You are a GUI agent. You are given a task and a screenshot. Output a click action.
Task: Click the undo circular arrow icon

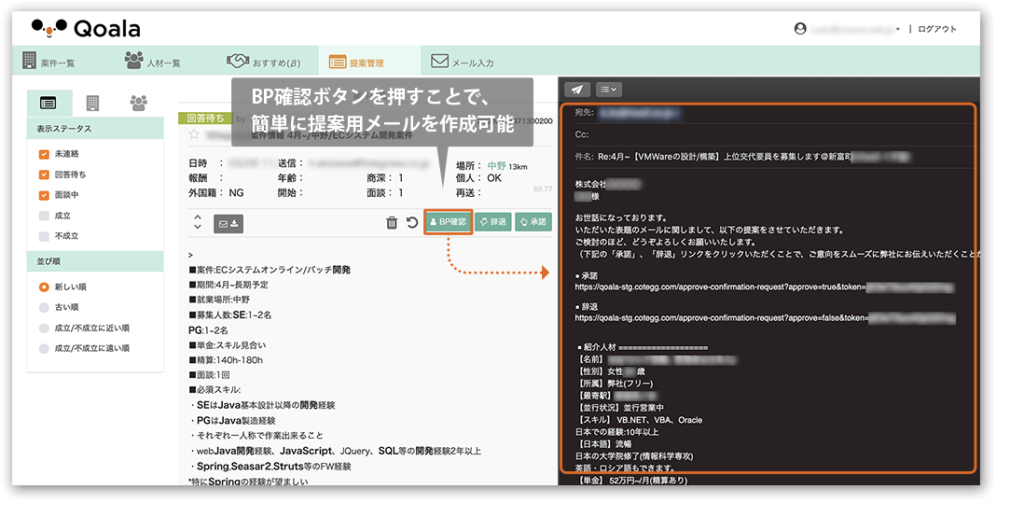point(412,222)
